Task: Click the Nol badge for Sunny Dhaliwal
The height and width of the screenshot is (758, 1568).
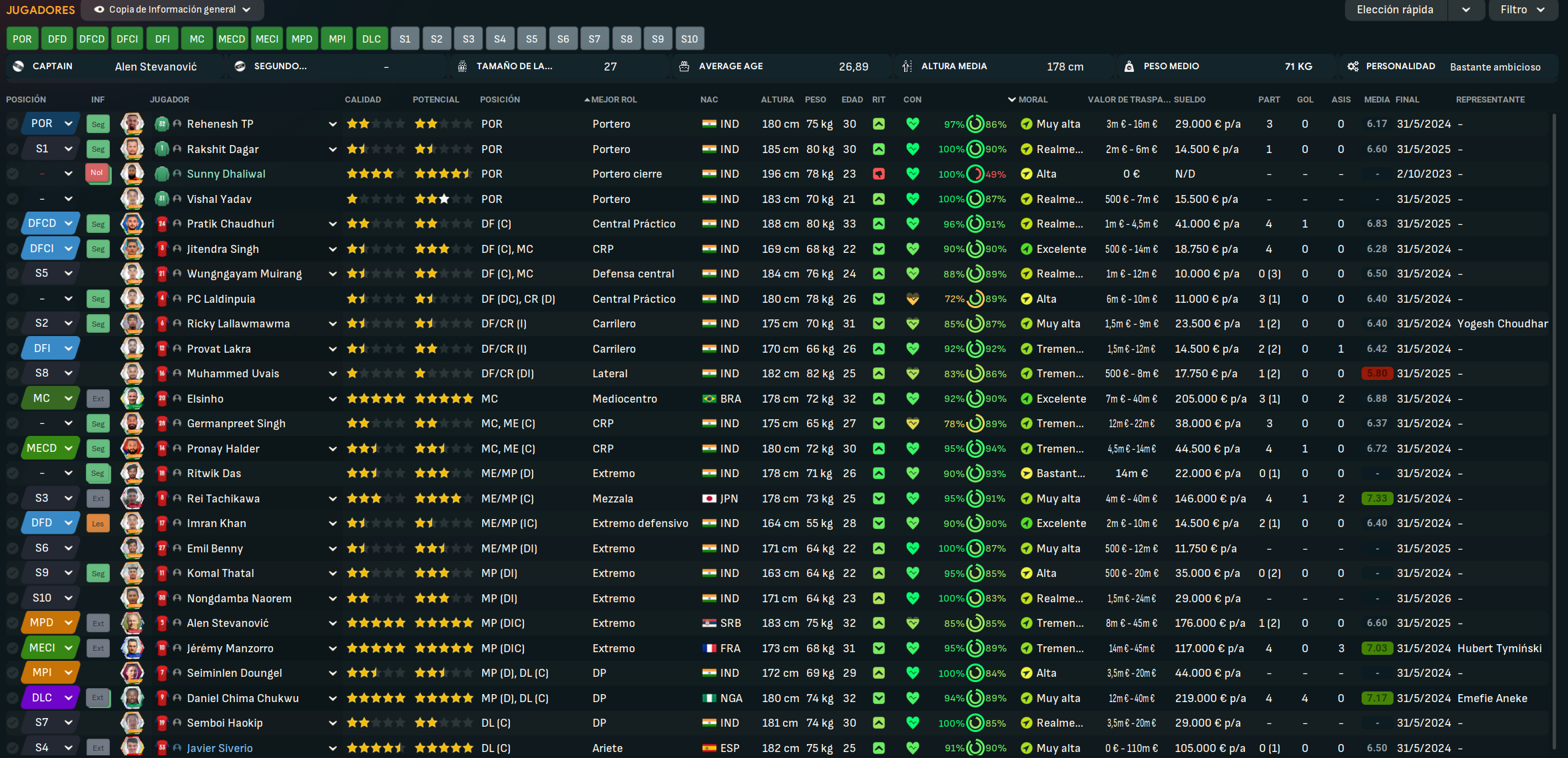Action: coord(98,174)
